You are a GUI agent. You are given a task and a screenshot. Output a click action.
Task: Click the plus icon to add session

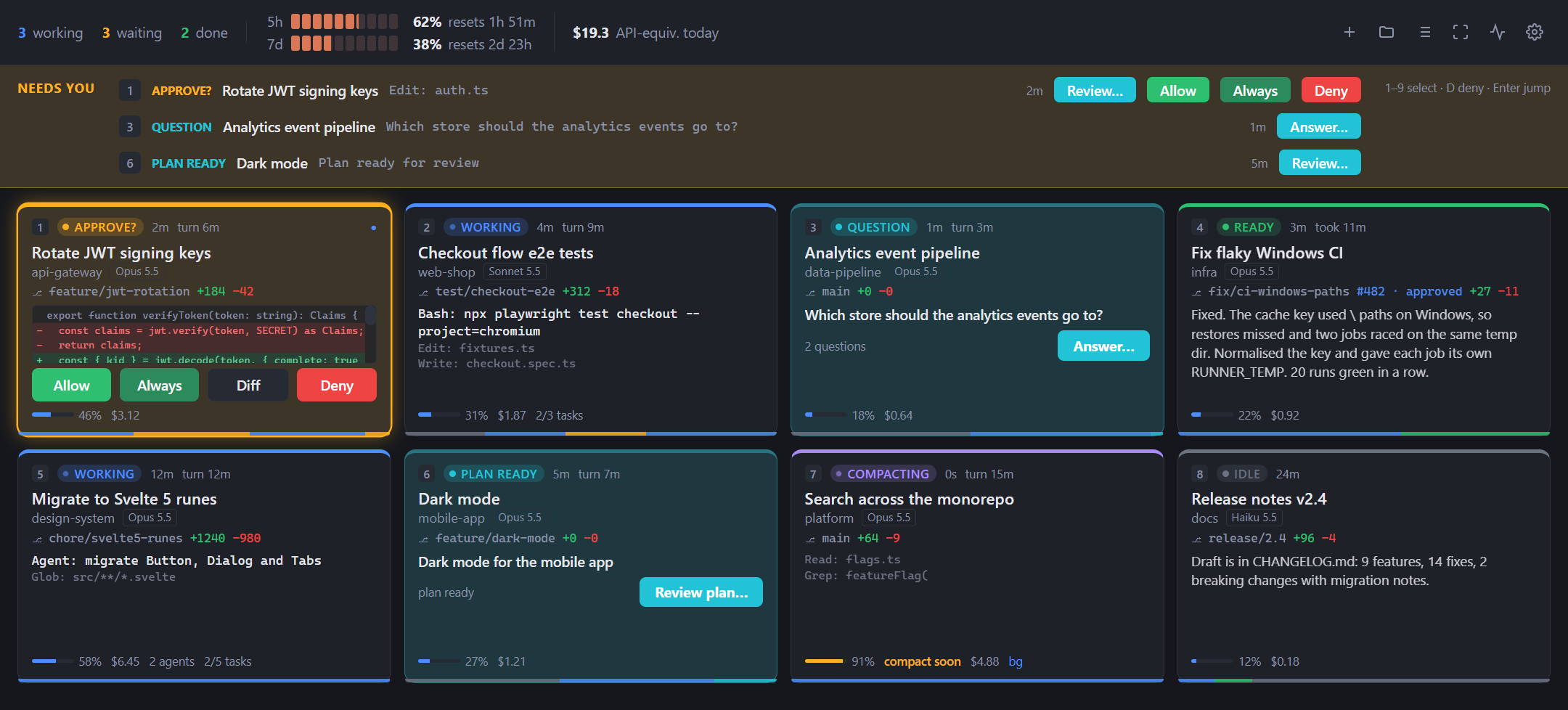pos(1349,32)
